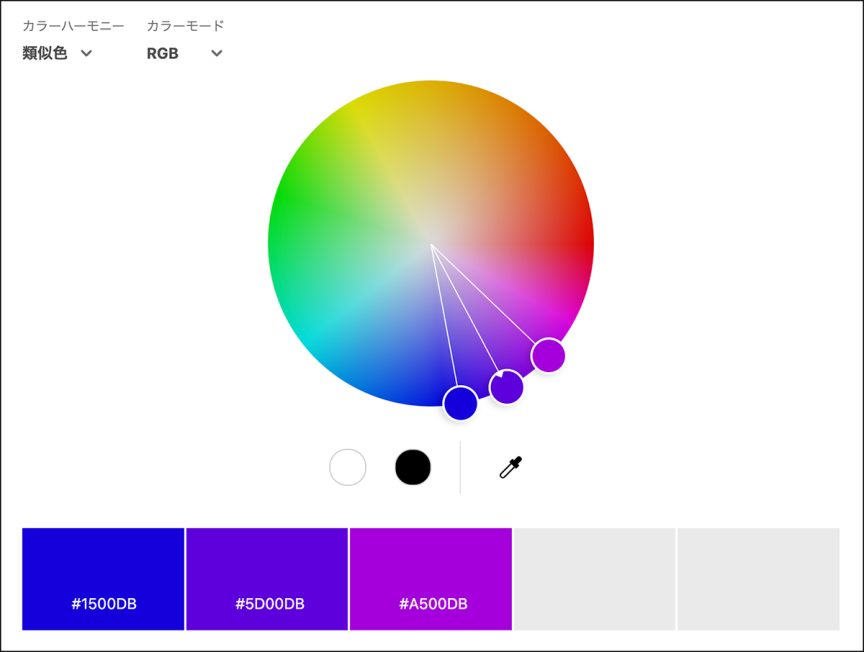Select the black circle below the wheel
Viewport: 864px width, 652px height.
413,467
